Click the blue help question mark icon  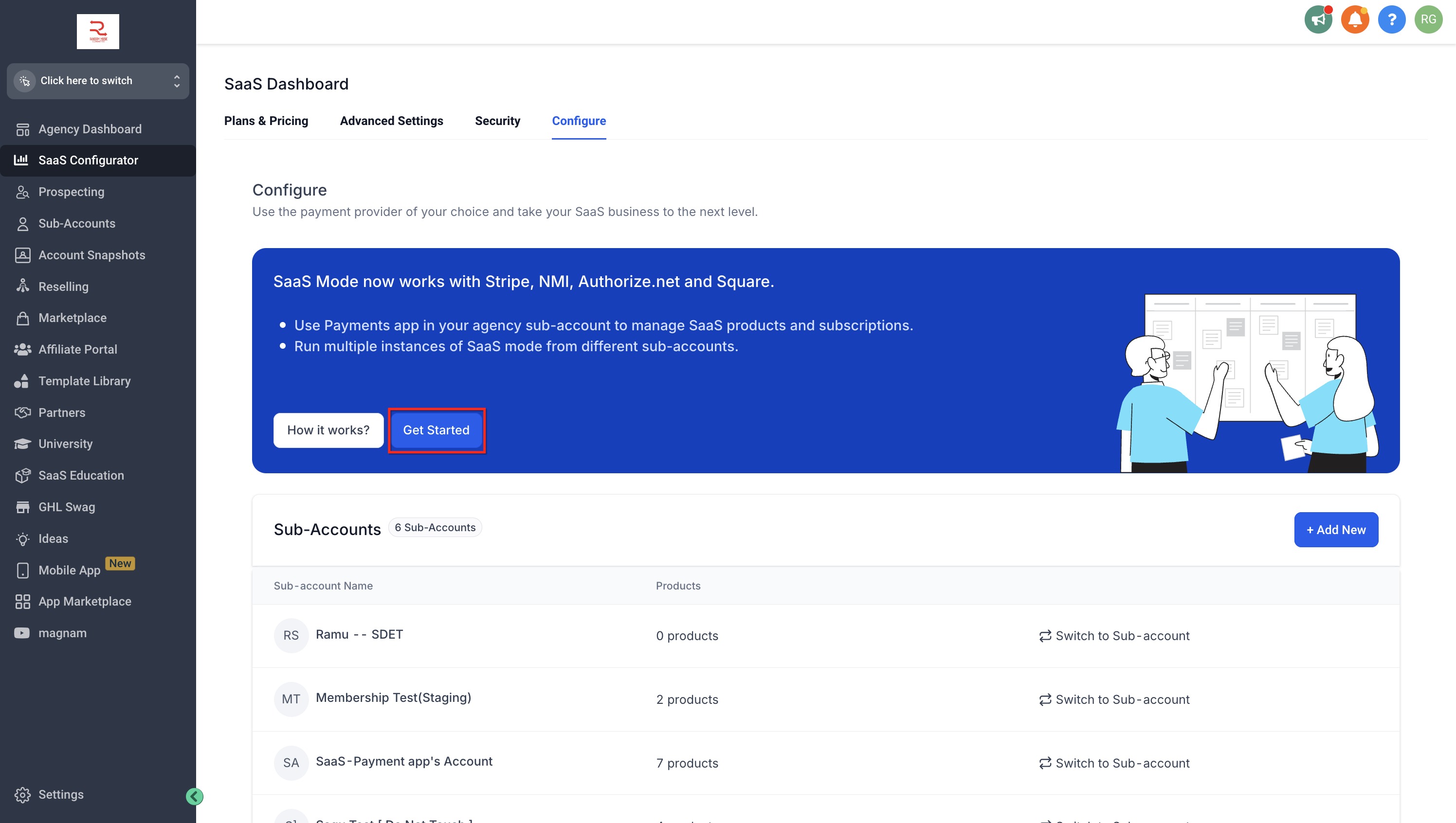(1392, 20)
